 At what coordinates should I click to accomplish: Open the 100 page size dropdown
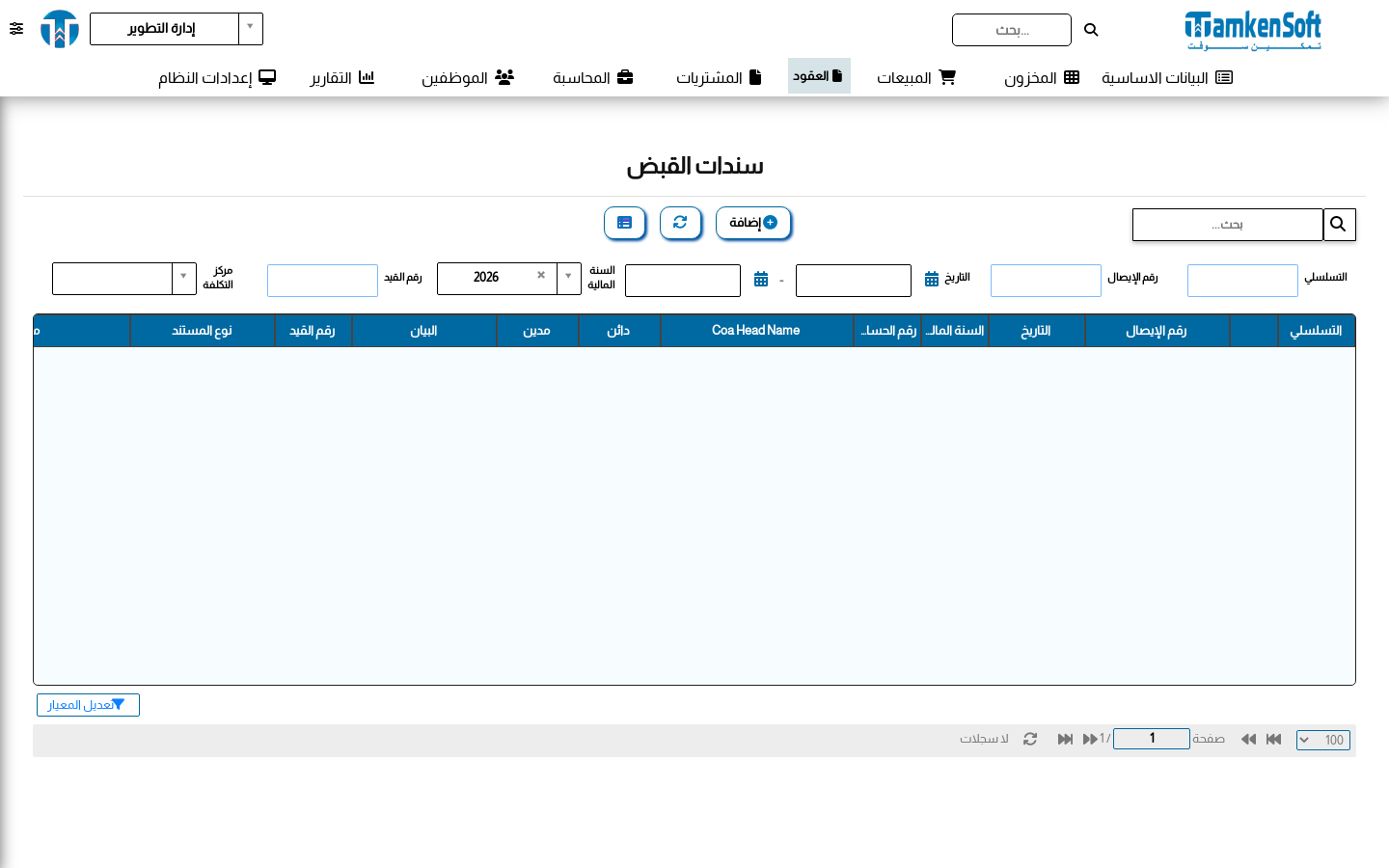pyautogui.click(x=1323, y=740)
